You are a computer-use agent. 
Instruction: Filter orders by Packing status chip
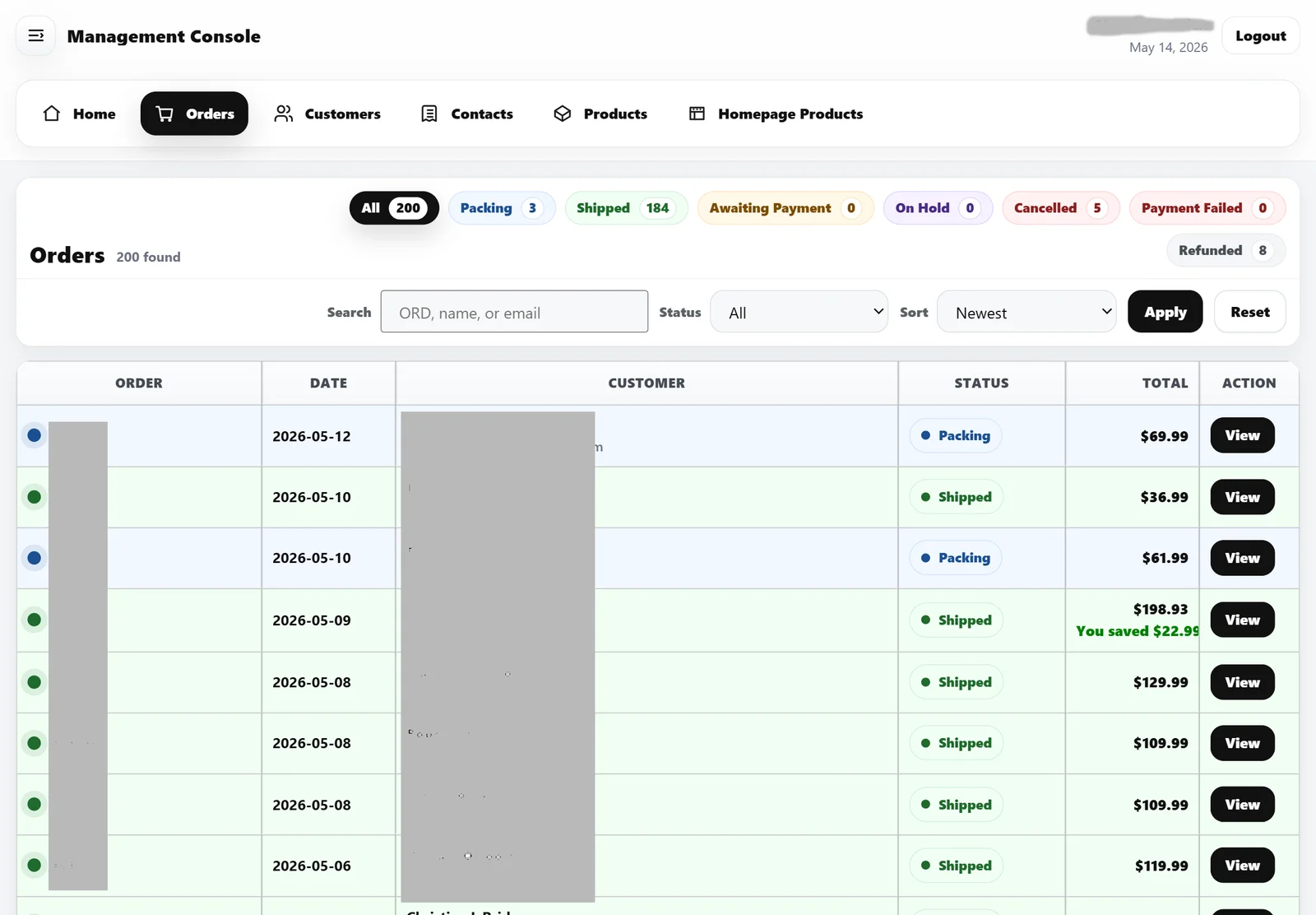pyautogui.click(x=502, y=208)
